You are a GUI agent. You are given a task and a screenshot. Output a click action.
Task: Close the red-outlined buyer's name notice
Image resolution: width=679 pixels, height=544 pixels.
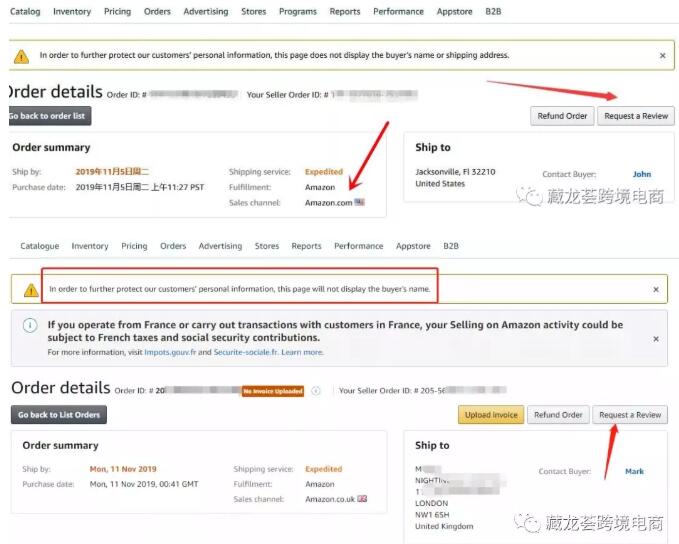coord(656,289)
